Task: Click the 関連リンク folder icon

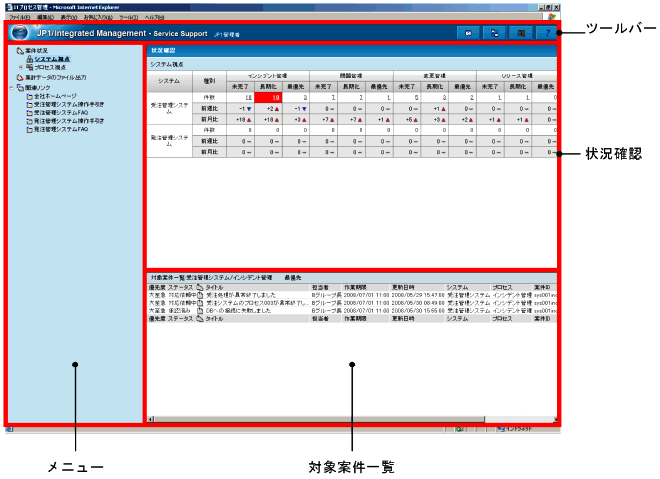Action: [x=20, y=88]
